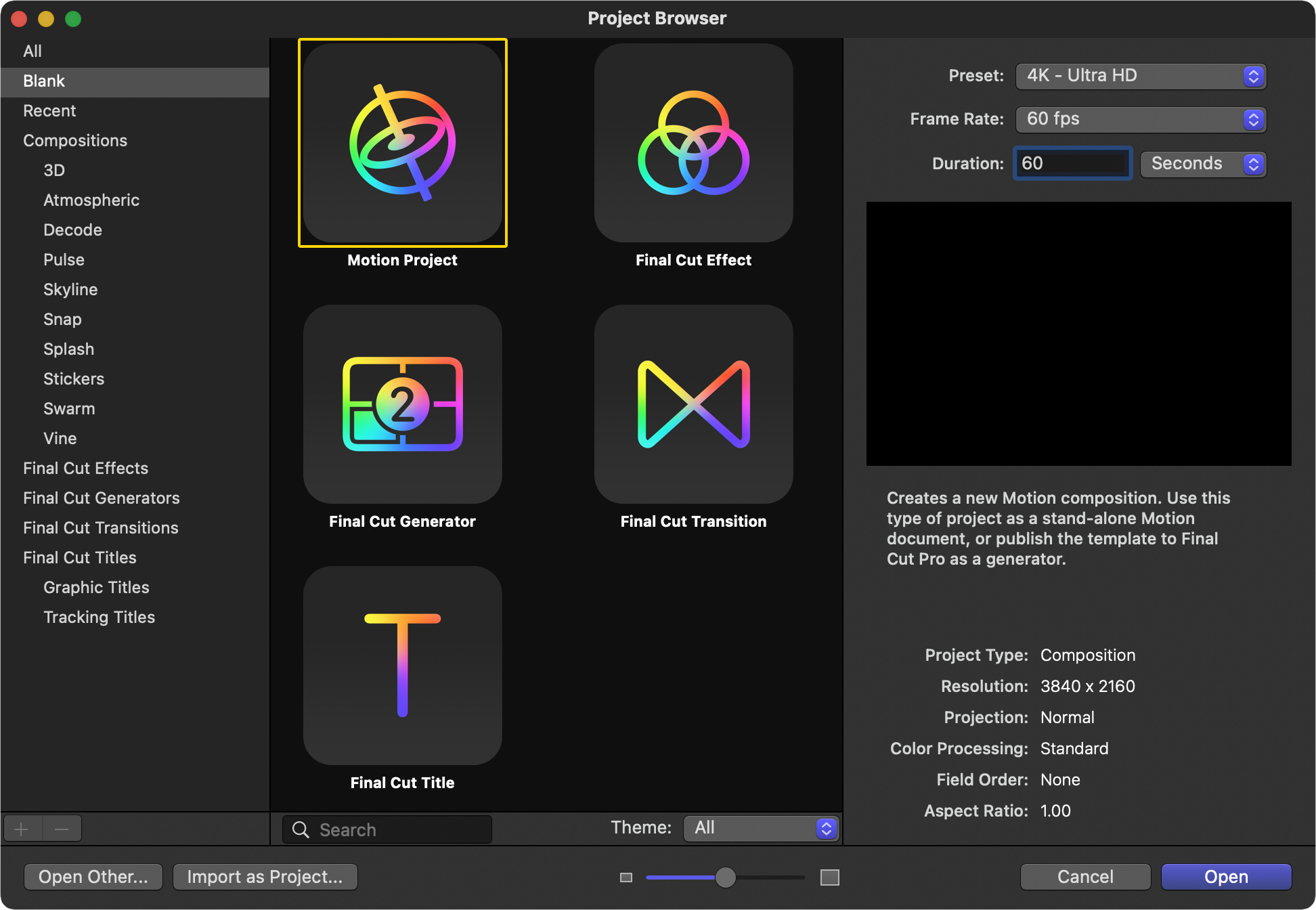Select the Splash subcategory
The height and width of the screenshot is (910, 1316).
pos(135,349)
